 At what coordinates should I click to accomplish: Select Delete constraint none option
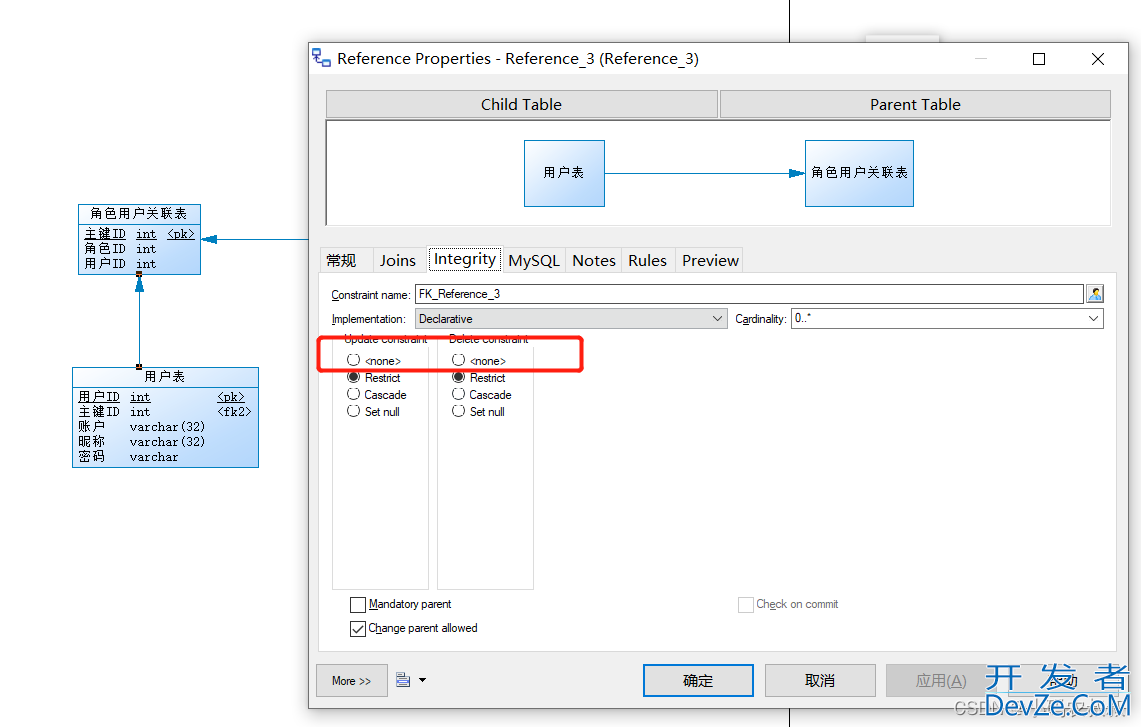coord(458,360)
